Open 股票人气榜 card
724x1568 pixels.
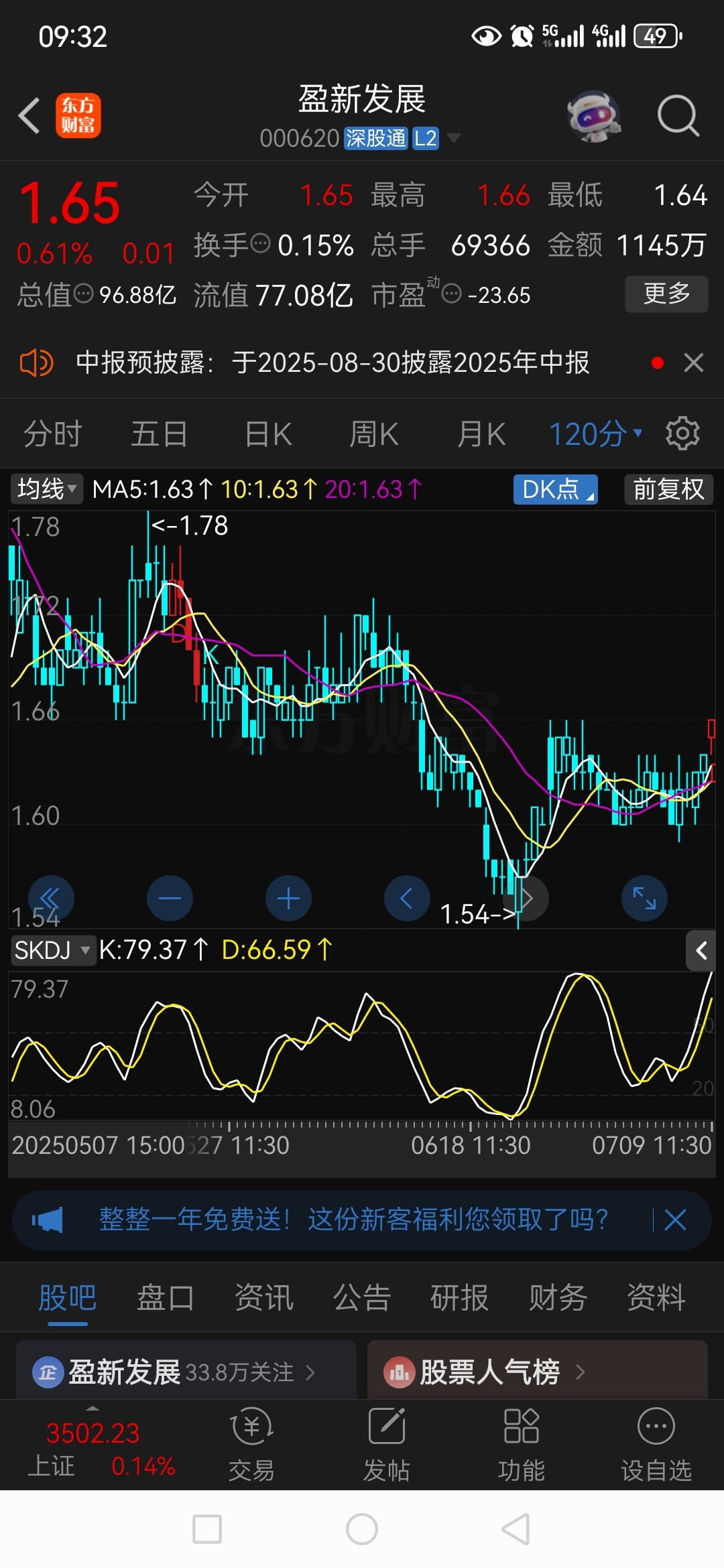click(x=538, y=1370)
